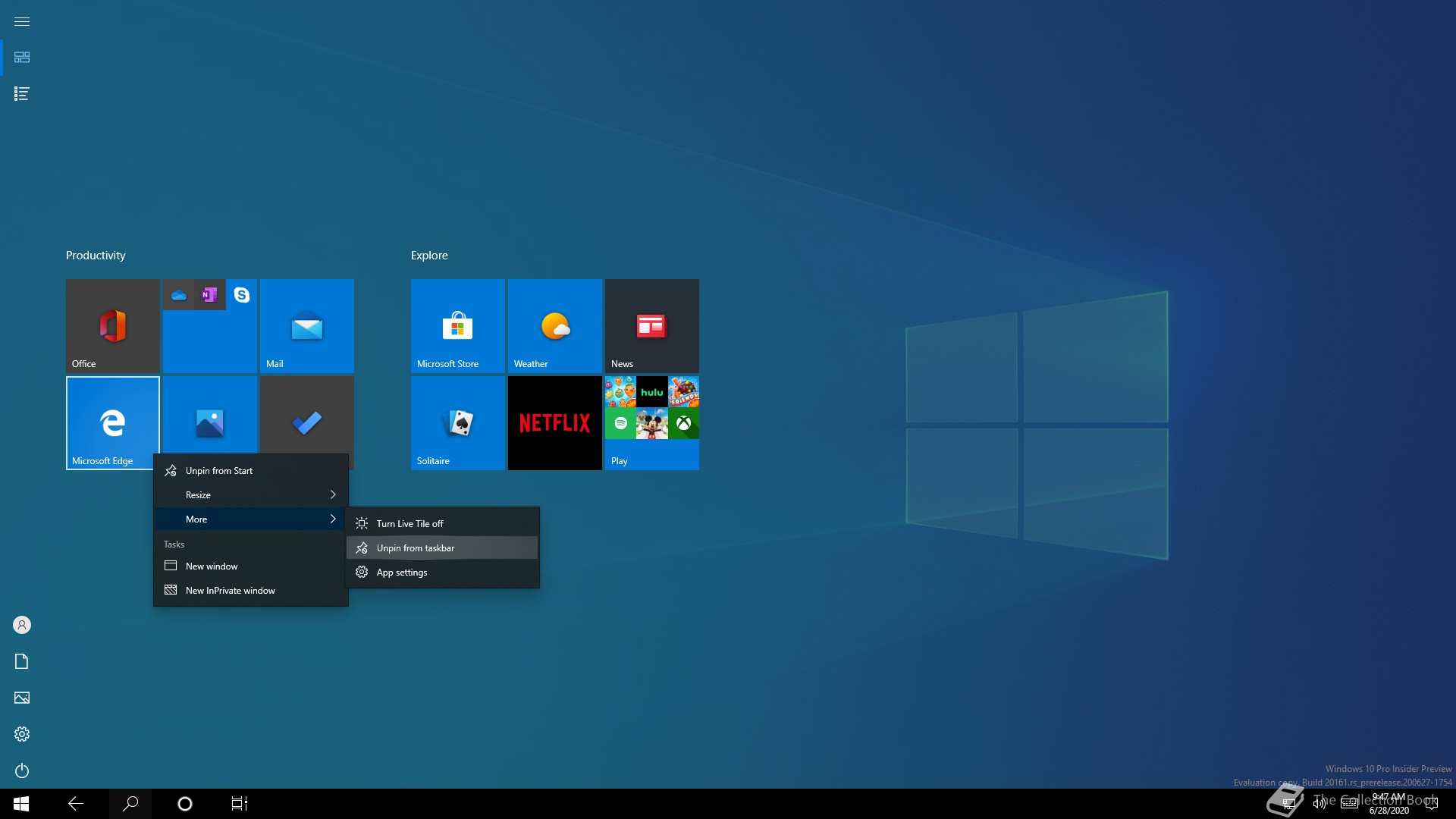Open the Microsoft Edge tile
This screenshot has height=819, width=1456.
tap(112, 422)
